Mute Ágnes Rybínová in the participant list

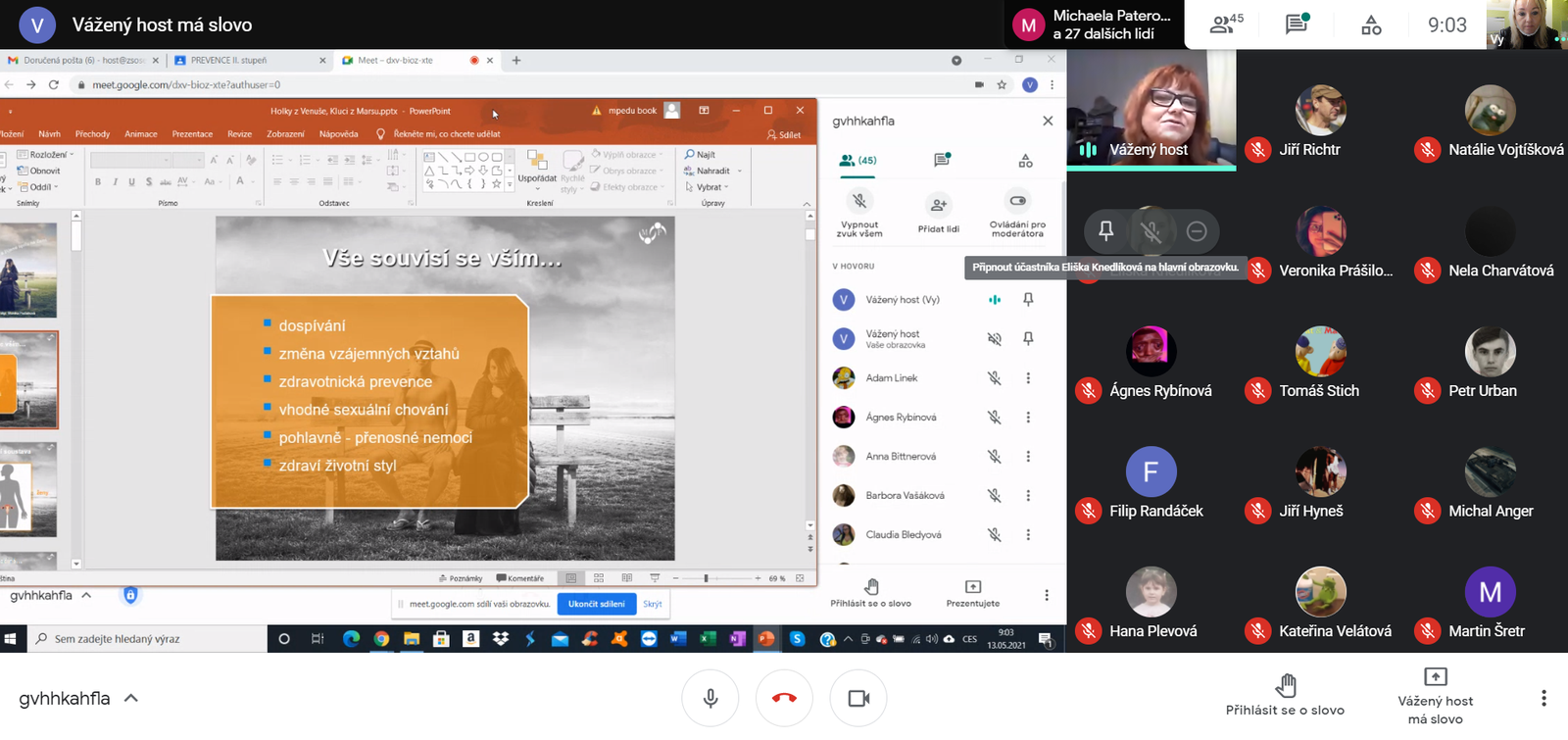[994, 417]
